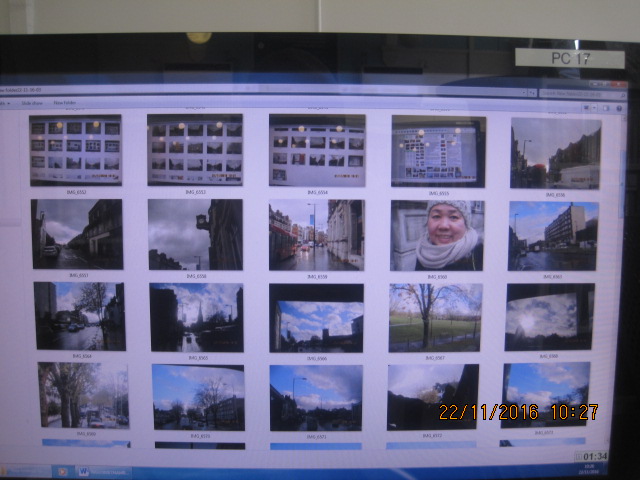The height and width of the screenshot is (480, 640).
Task: Click the search box in Explorer
Action: tap(583, 94)
